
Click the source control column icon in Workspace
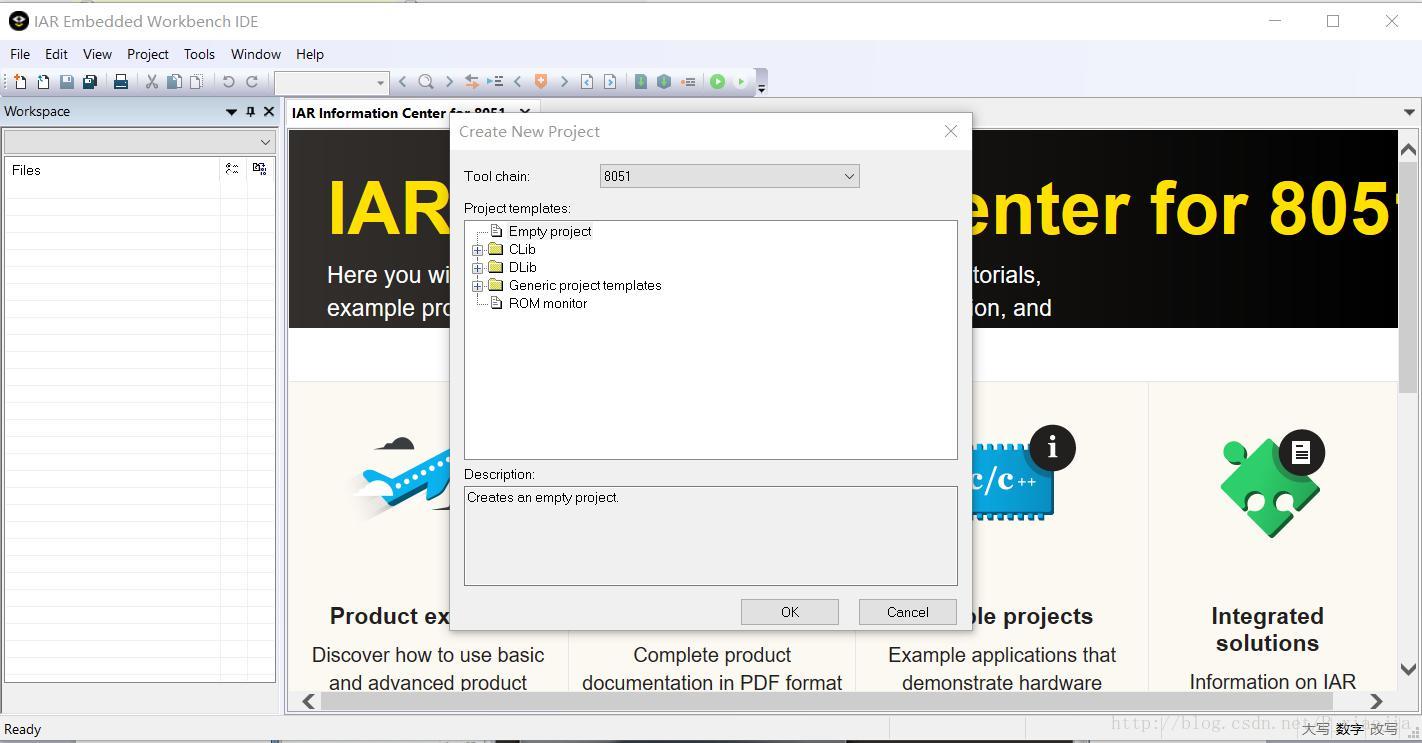click(x=260, y=170)
